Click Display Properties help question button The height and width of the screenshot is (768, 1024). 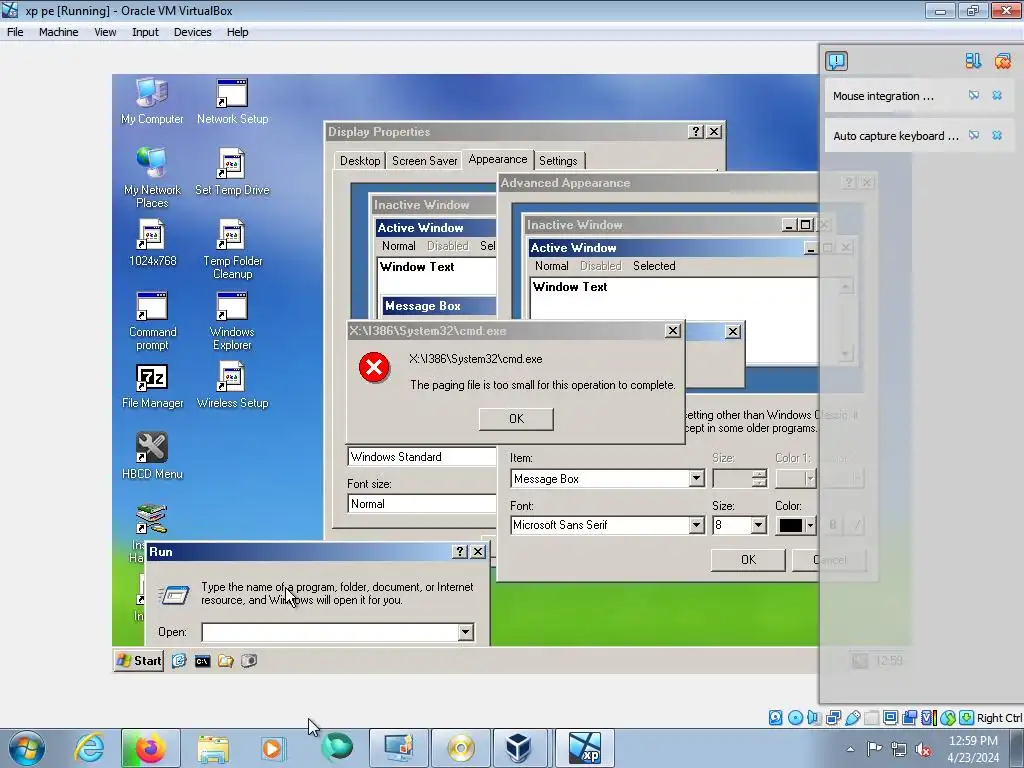[696, 132]
